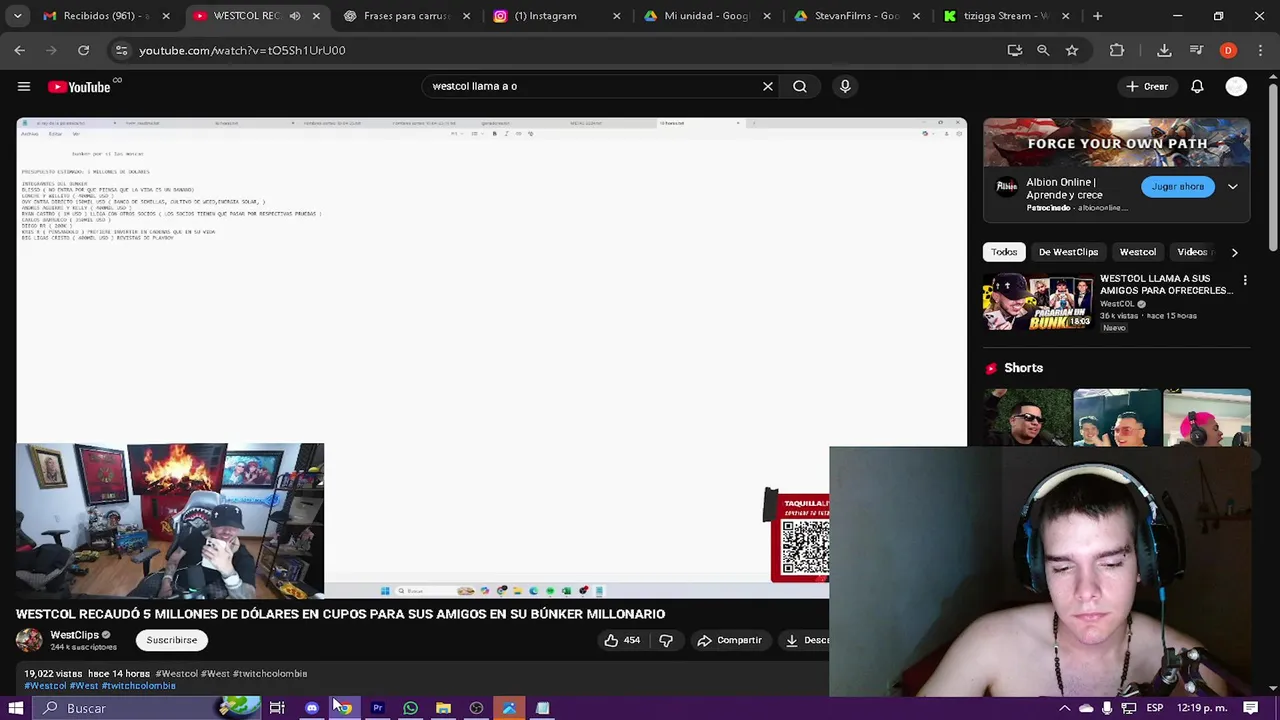This screenshot has height=720, width=1280.
Task: Open Discord from taskbar
Action: (312, 708)
